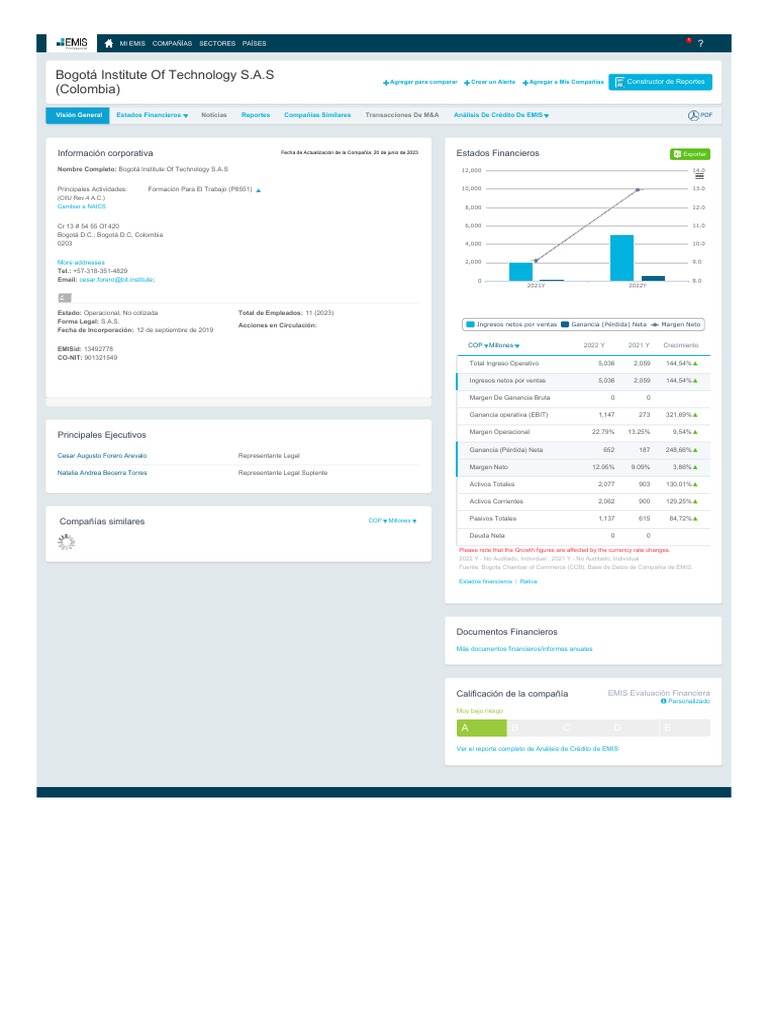Viewport: 768px width, 1024px height.
Task: Open chart hamburger menu
Action: [699, 176]
